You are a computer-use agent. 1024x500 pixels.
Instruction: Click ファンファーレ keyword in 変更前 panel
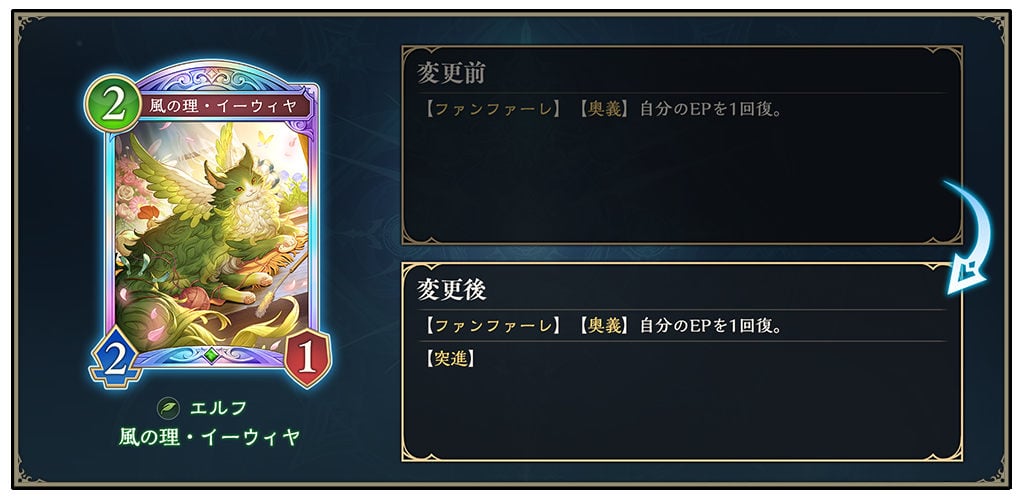coord(492,108)
